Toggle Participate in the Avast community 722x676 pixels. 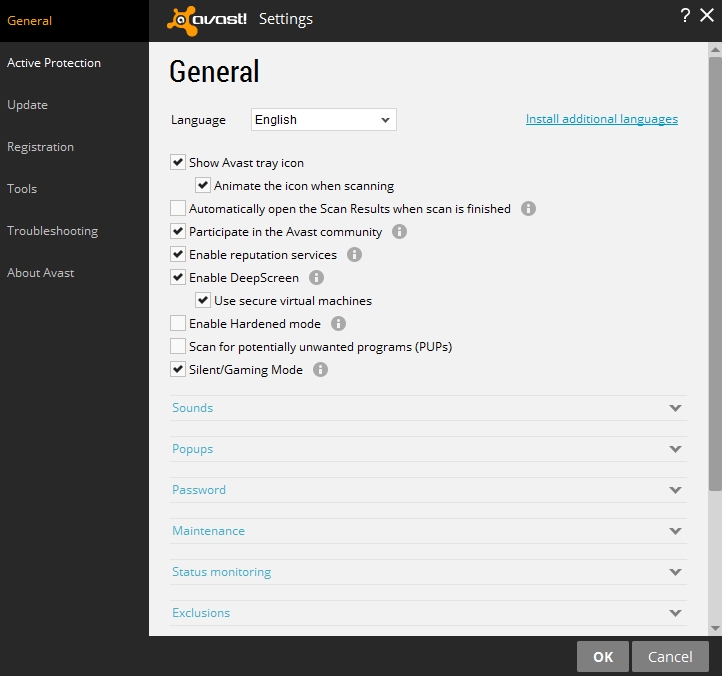(178, 231)
